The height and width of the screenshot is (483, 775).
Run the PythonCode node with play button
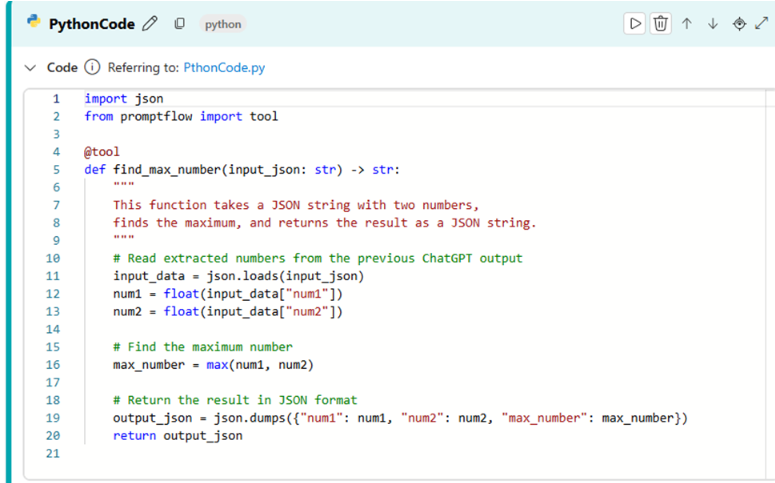635,24
